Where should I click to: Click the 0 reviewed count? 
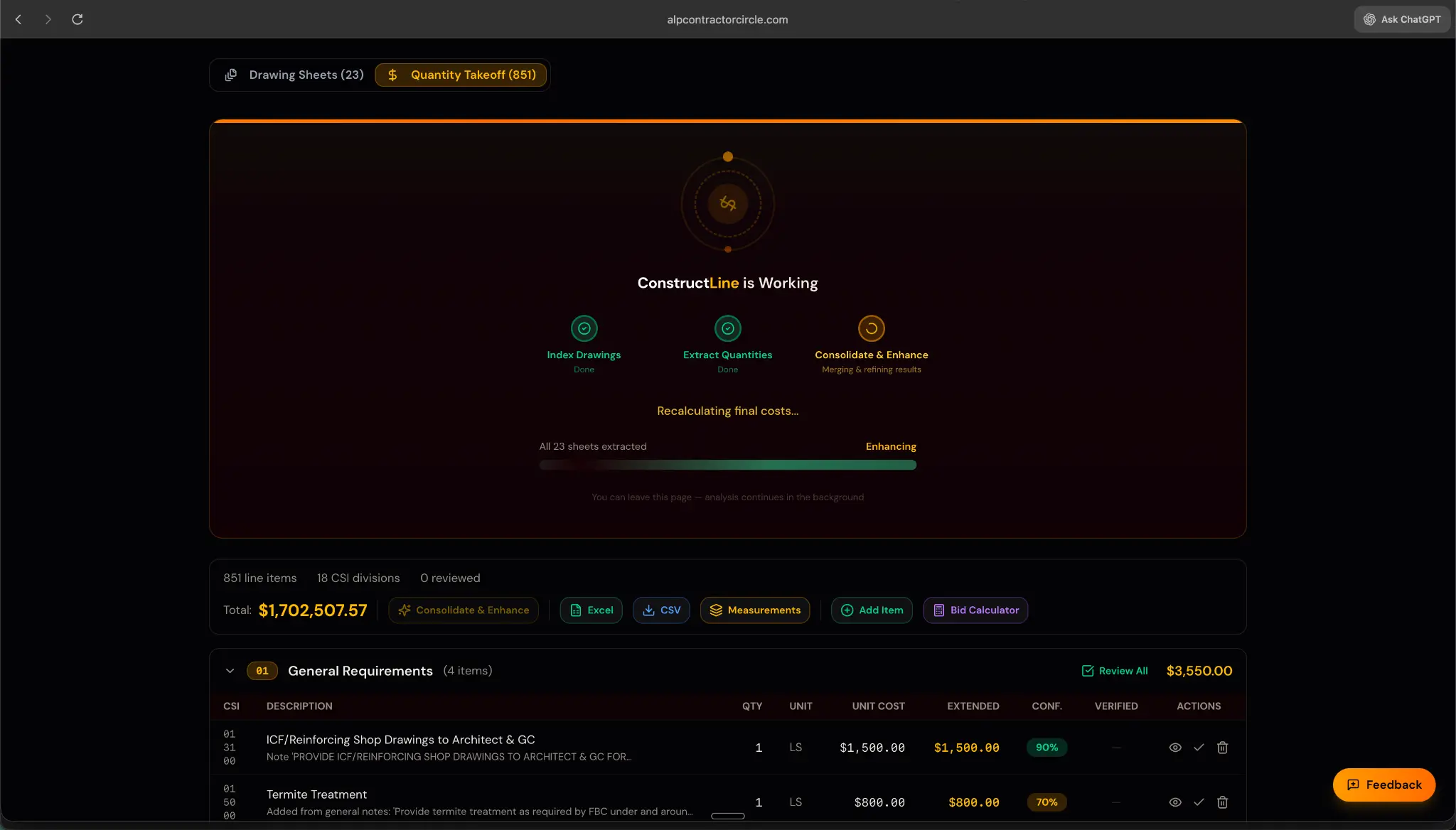[x=450, y=578]
